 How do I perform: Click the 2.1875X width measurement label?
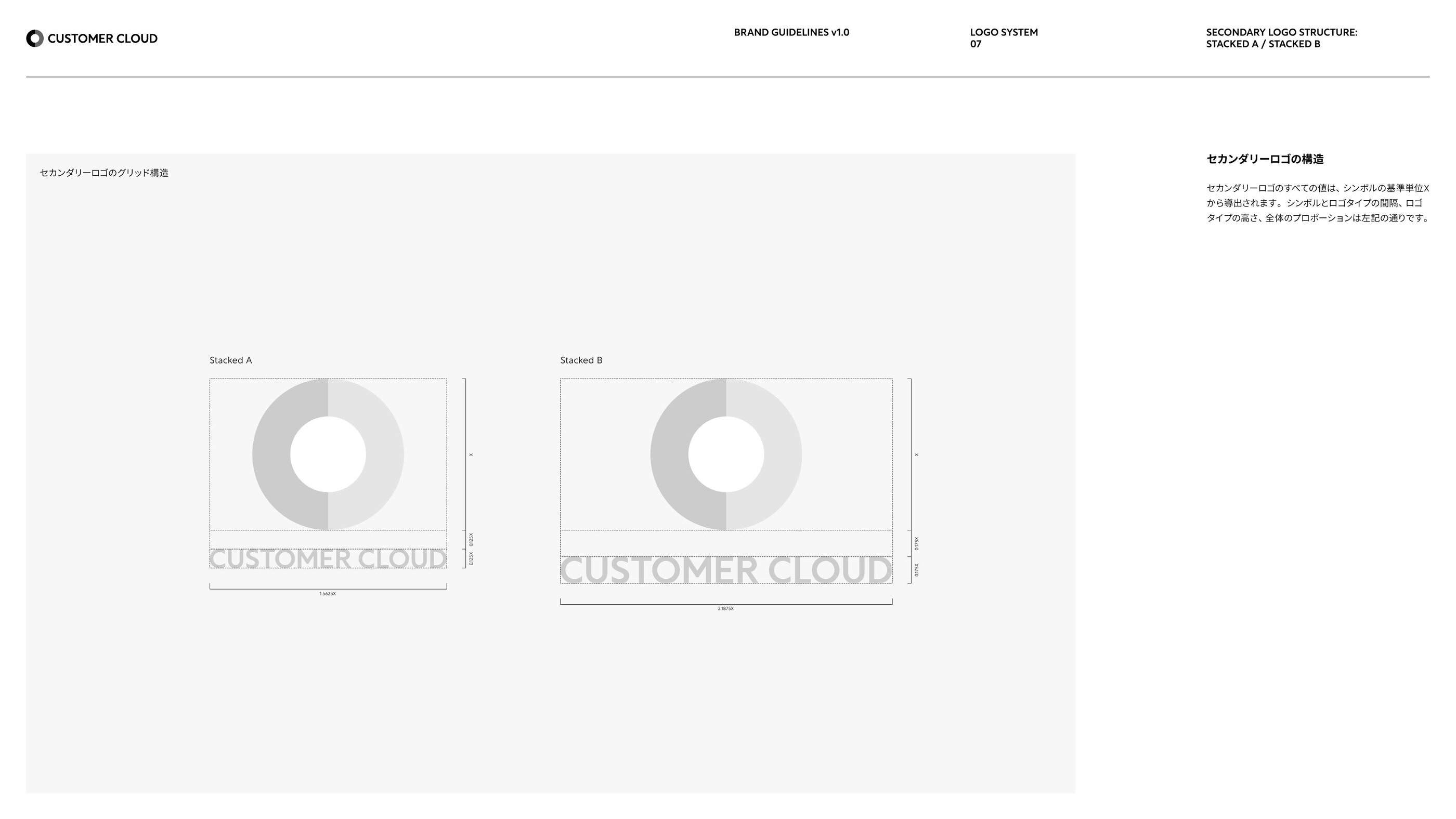(725, 609)
